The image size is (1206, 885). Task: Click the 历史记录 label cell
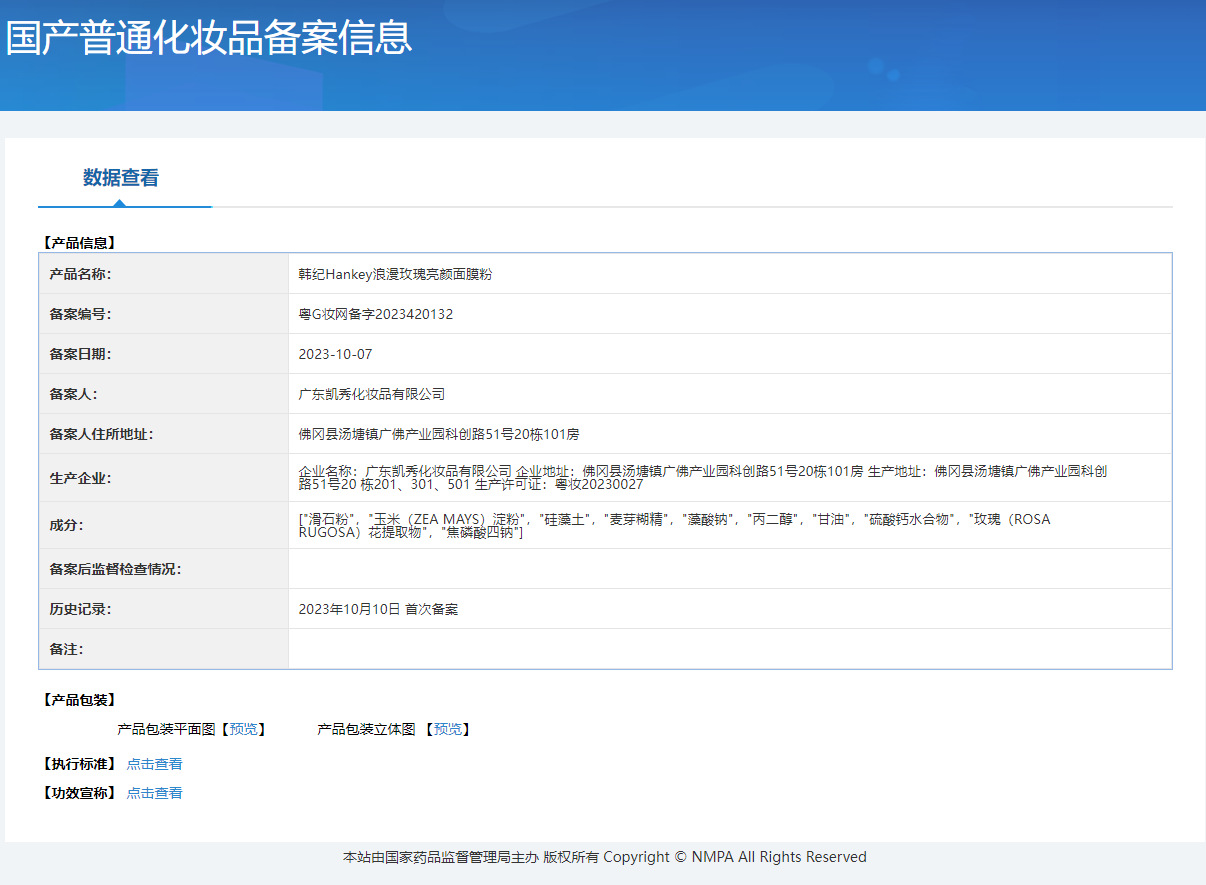(164, 609)
